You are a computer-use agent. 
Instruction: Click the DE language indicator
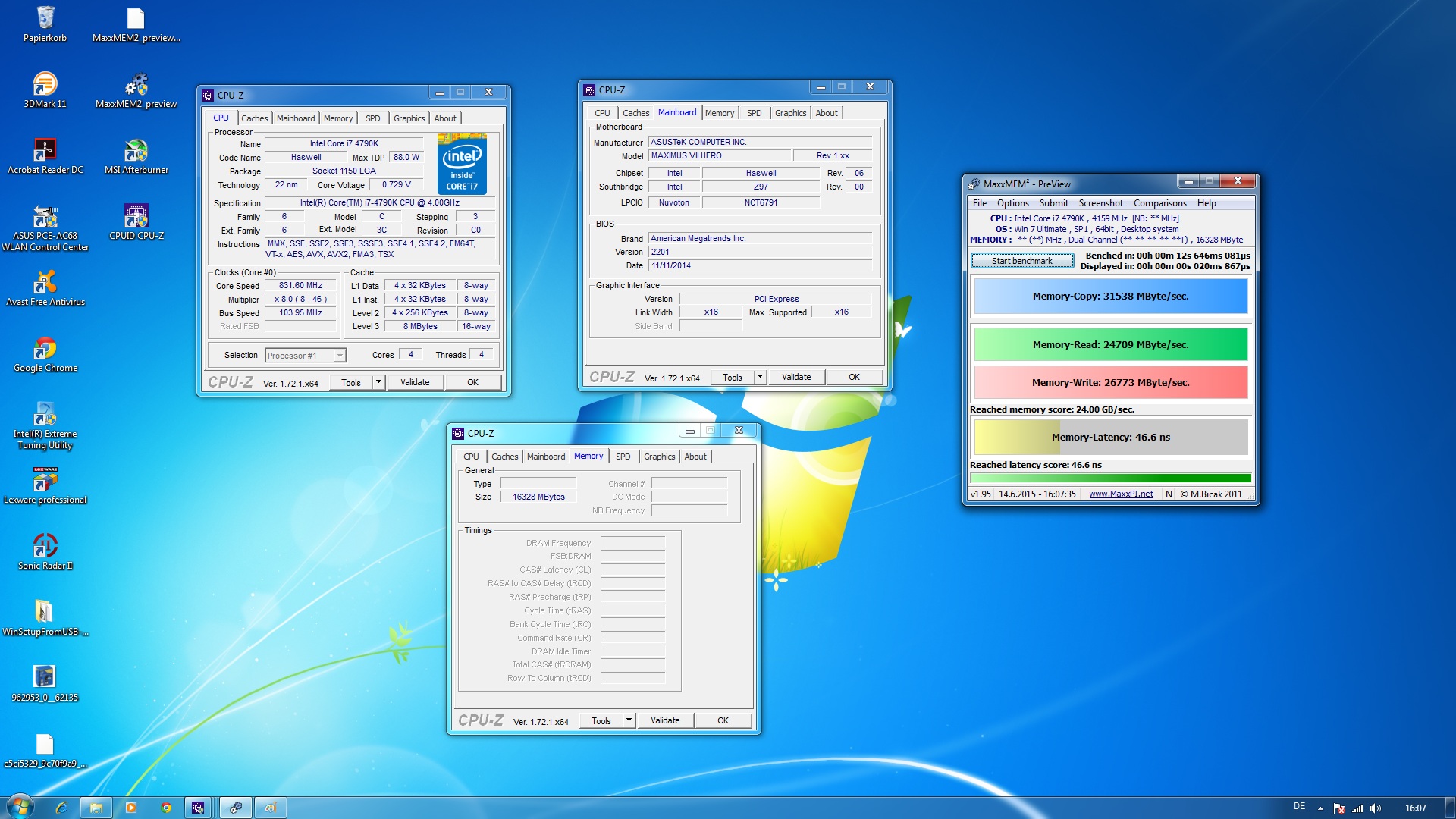point(1299,806)
